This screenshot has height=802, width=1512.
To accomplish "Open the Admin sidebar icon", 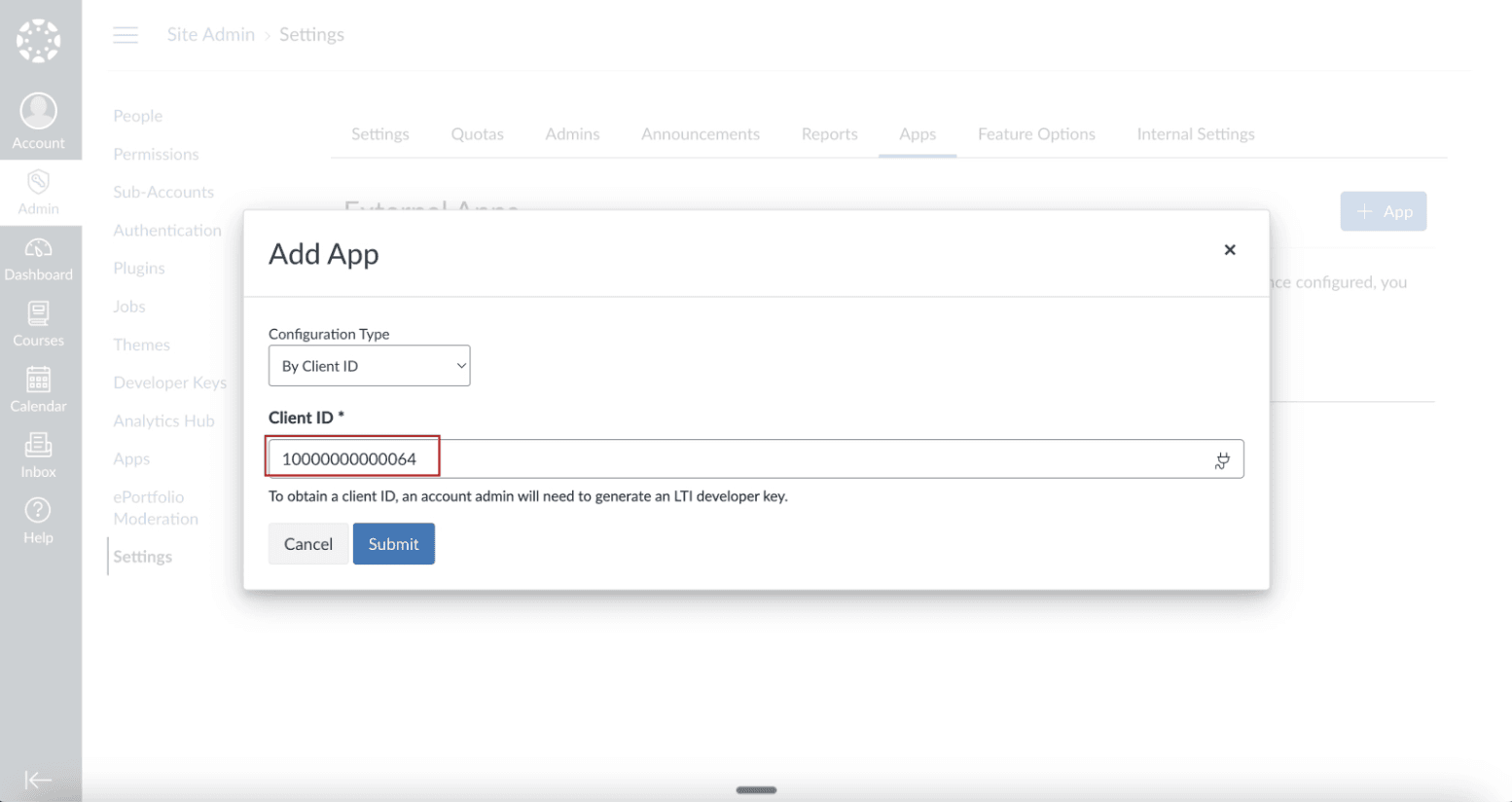I will [39, 185].
